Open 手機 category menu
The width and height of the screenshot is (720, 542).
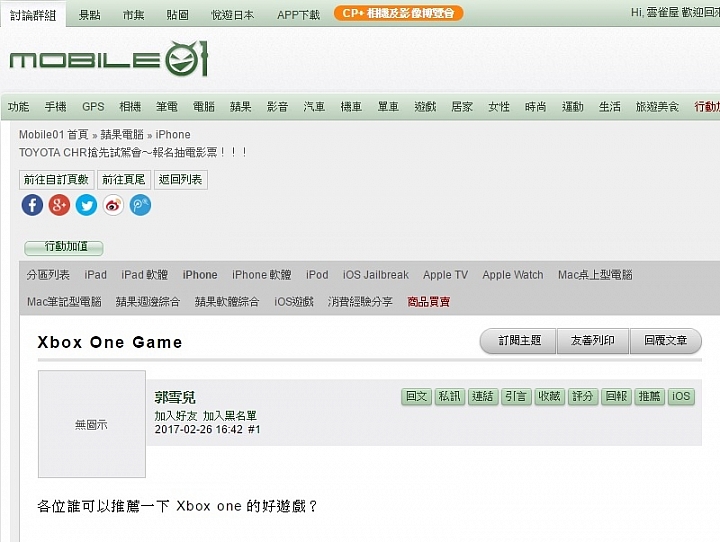click(55, 107)
